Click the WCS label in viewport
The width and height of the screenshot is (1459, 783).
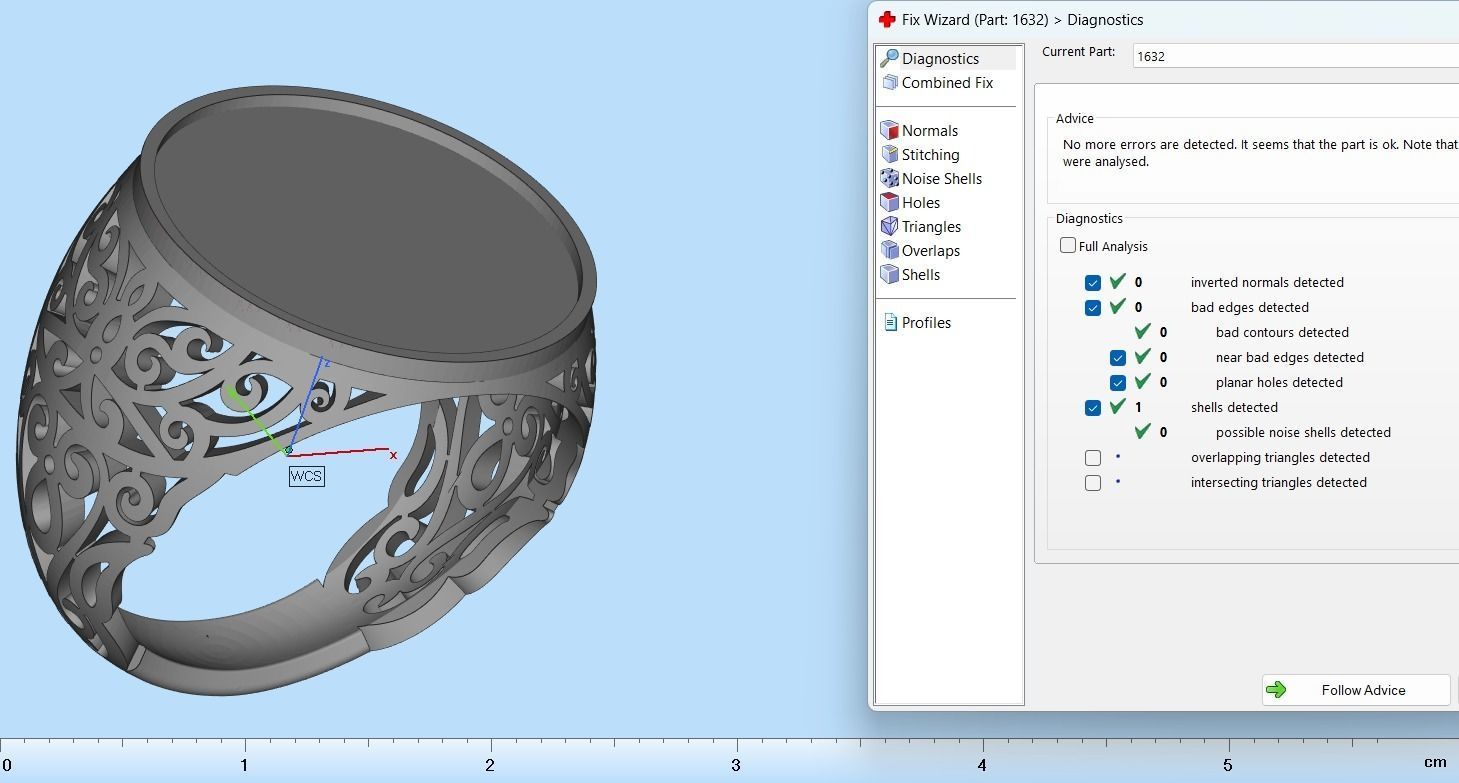306,476
